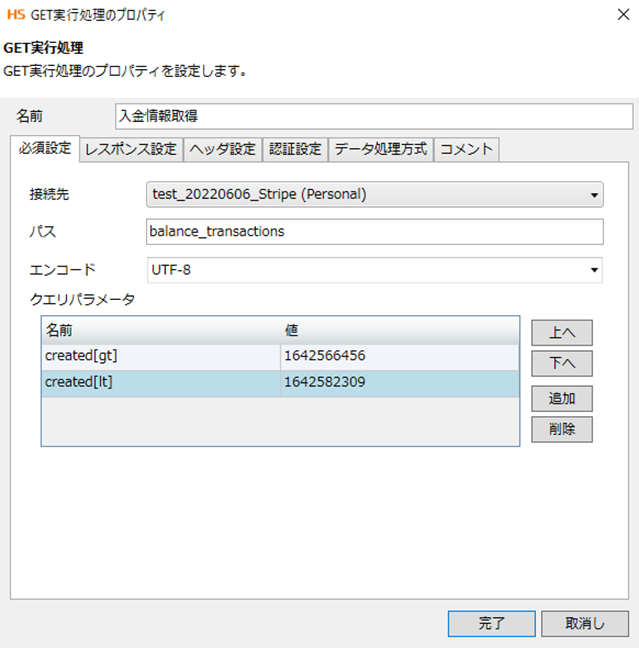Select the データ処理方式 tab
The image size is (639, 648).
tap(380, 150)
